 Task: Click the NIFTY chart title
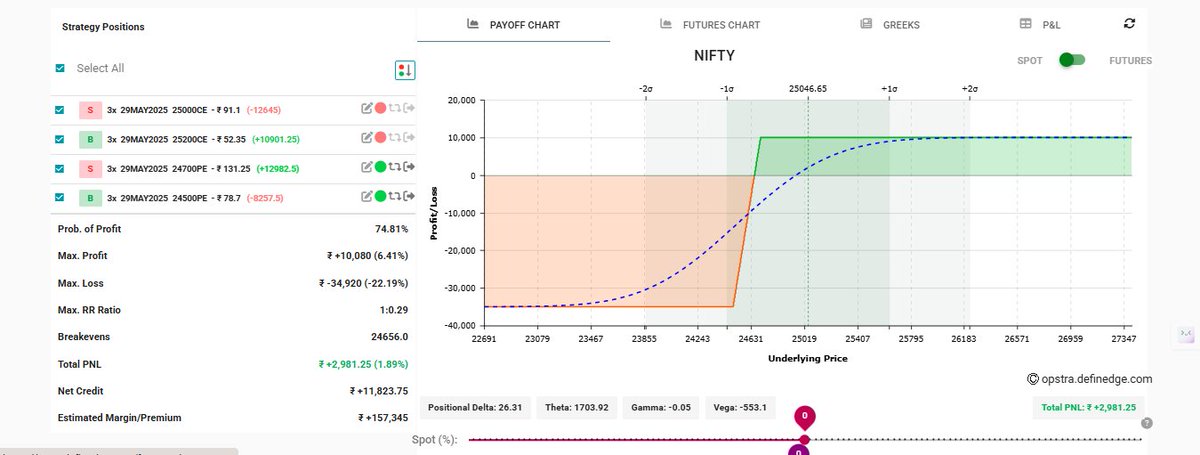click(714, 56)
